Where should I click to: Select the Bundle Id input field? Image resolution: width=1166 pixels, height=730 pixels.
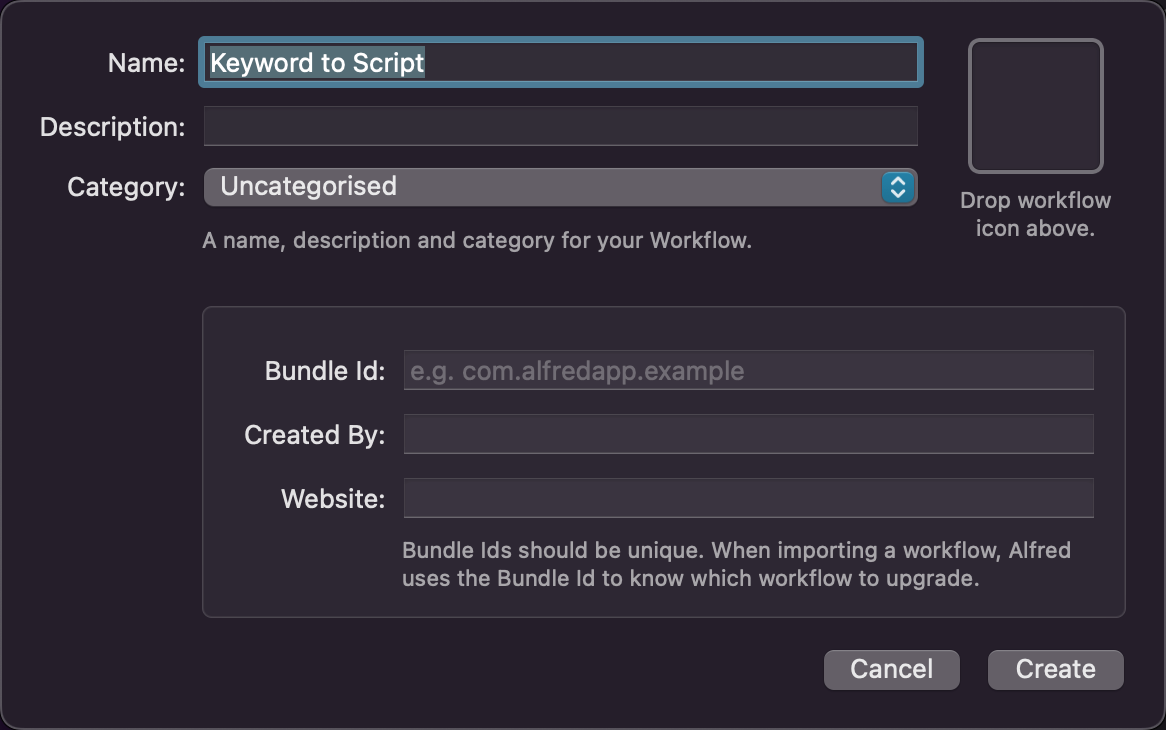point(748,371)
